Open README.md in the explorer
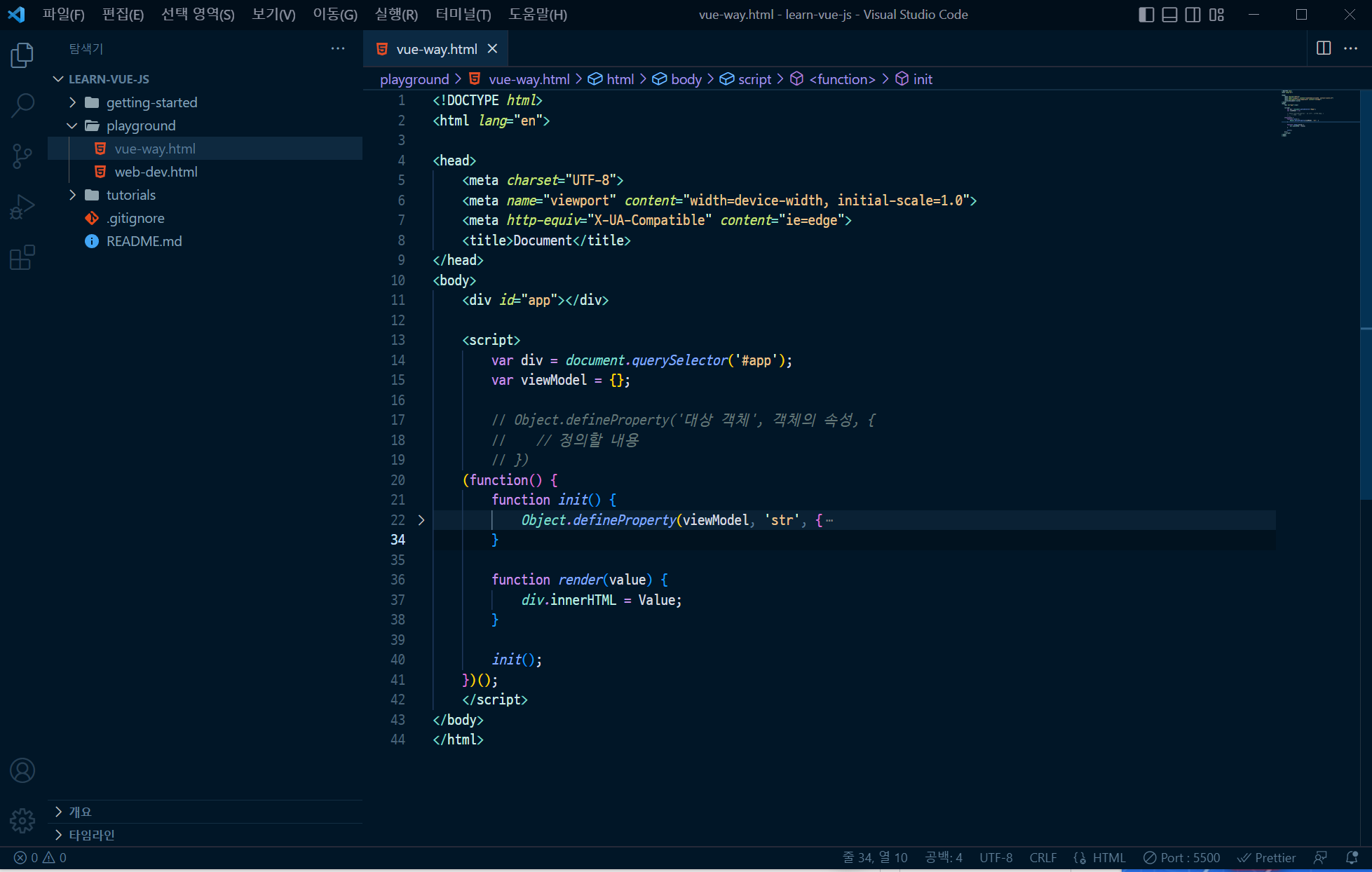1372x872 pixels. coord(205,241)
